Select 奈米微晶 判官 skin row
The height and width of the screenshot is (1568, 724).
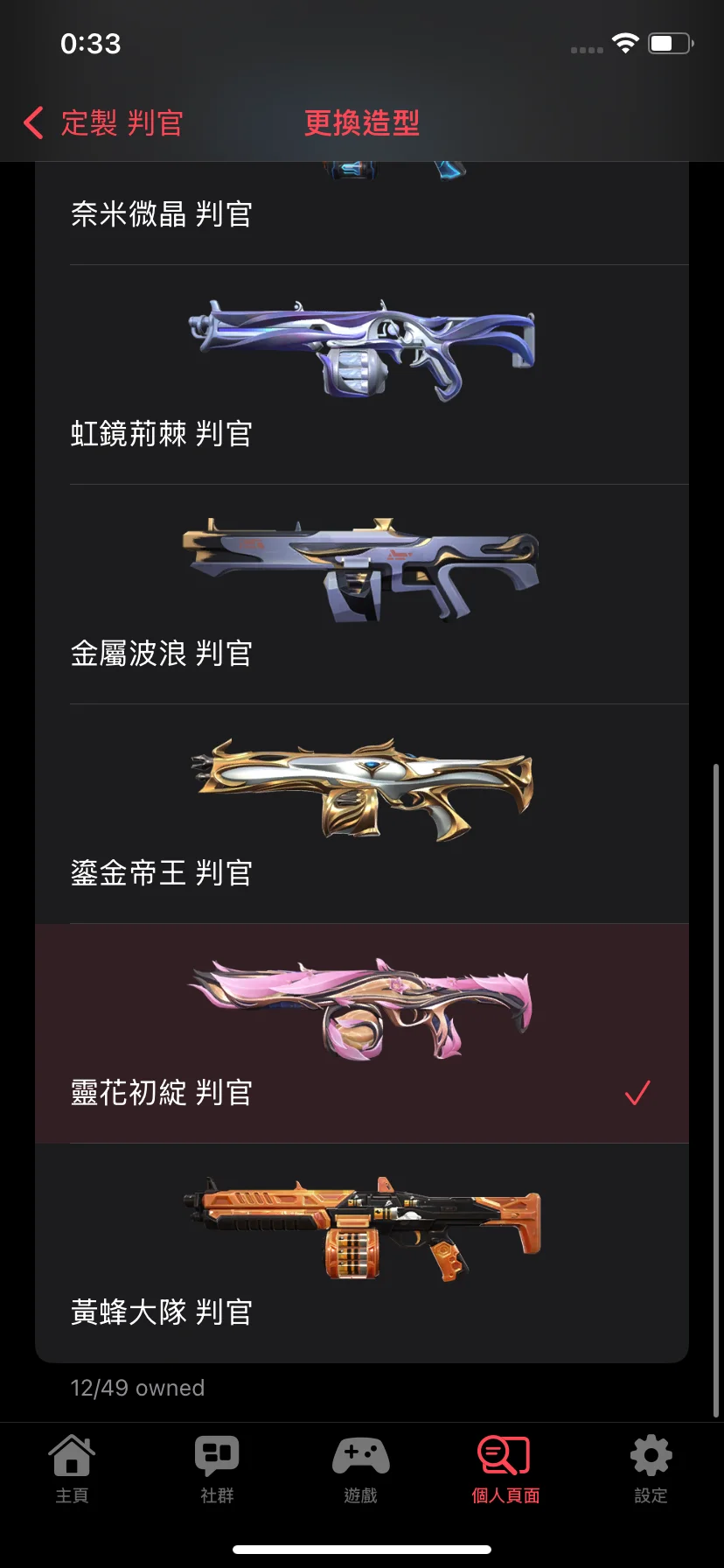pyautogui.click(x=362, y=213)
